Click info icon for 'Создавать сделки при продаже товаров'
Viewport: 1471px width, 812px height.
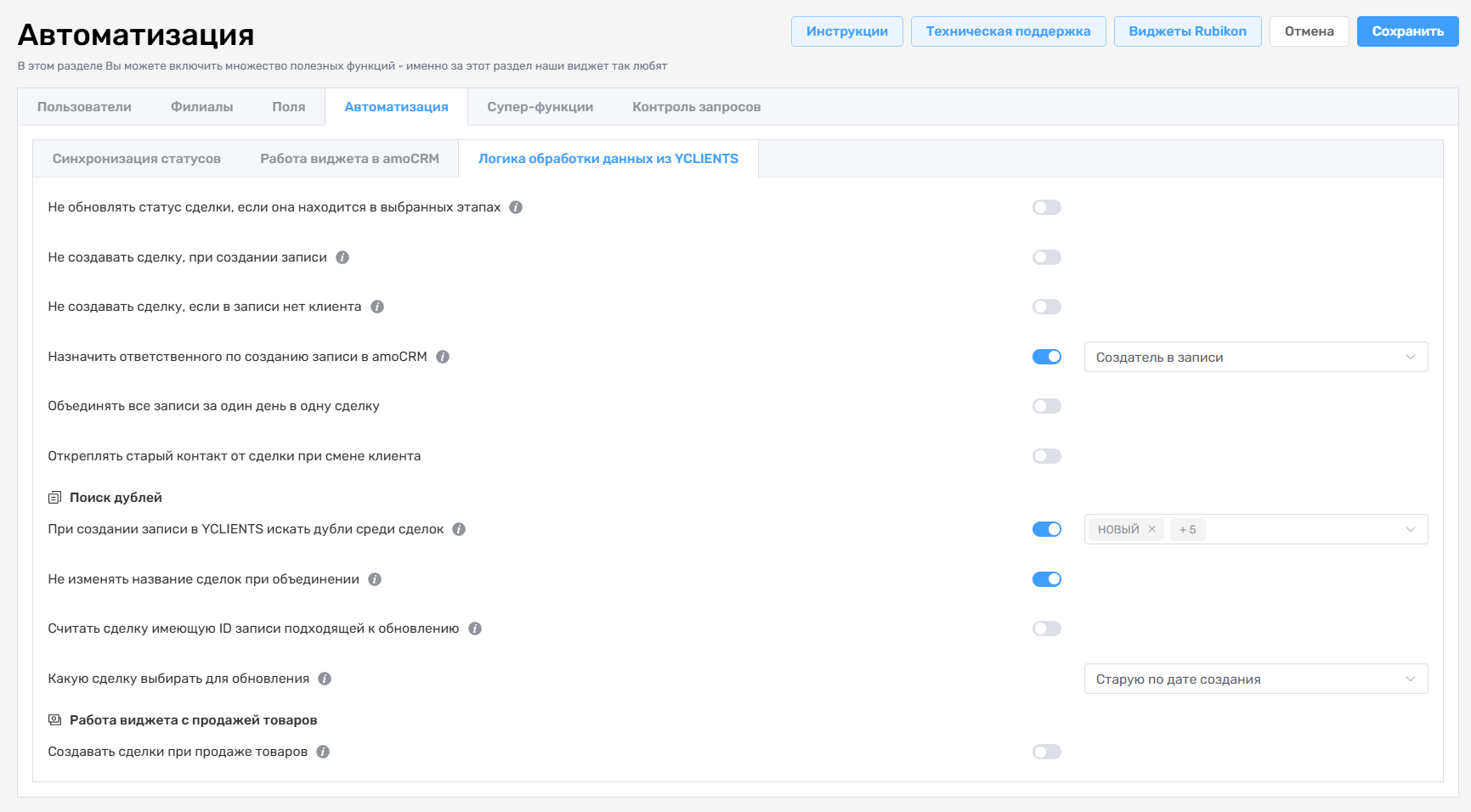pyautogui.click(x=323, y=752)
